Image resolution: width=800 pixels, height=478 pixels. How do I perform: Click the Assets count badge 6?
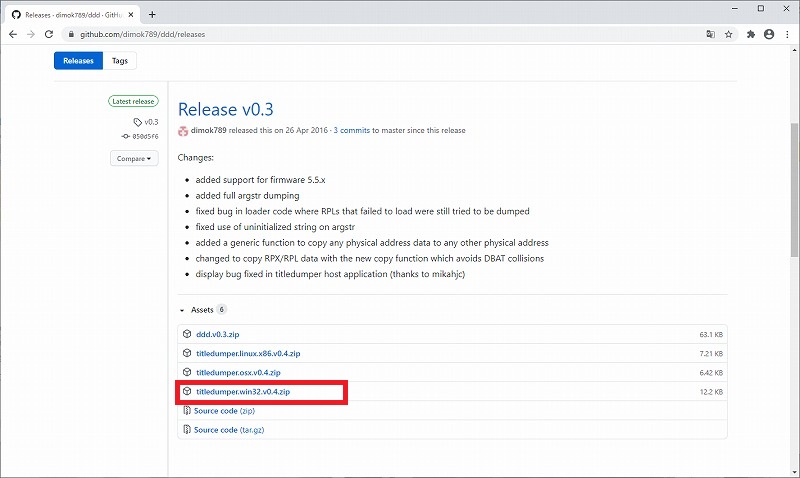tap(221, 309)
